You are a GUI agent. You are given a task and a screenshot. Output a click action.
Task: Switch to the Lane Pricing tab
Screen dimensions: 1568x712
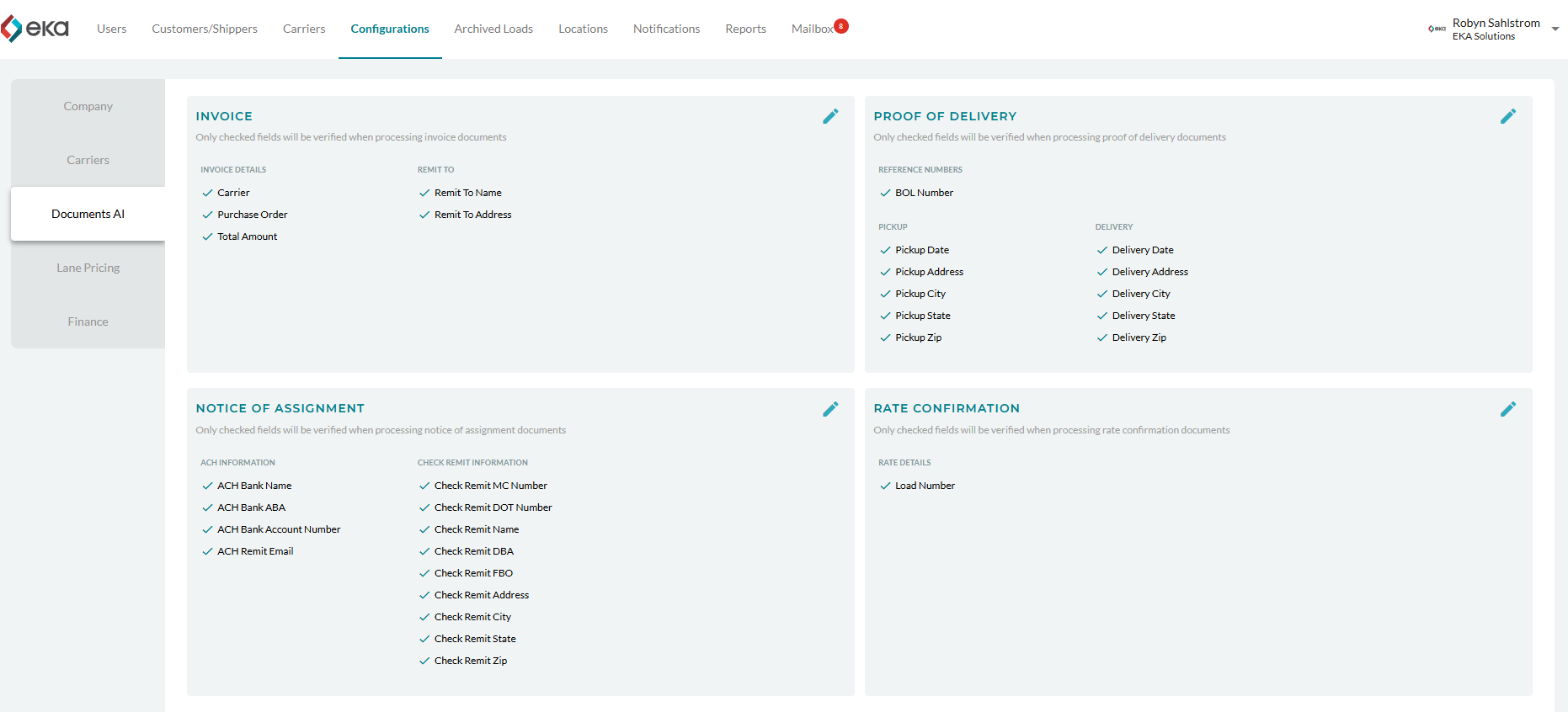(x=88, y=268)
